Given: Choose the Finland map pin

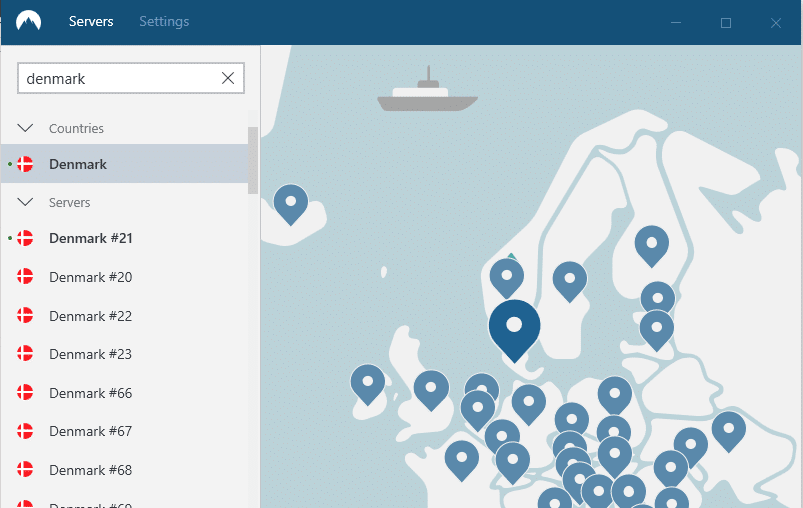Looking at the screenshot, I should 651,246.
